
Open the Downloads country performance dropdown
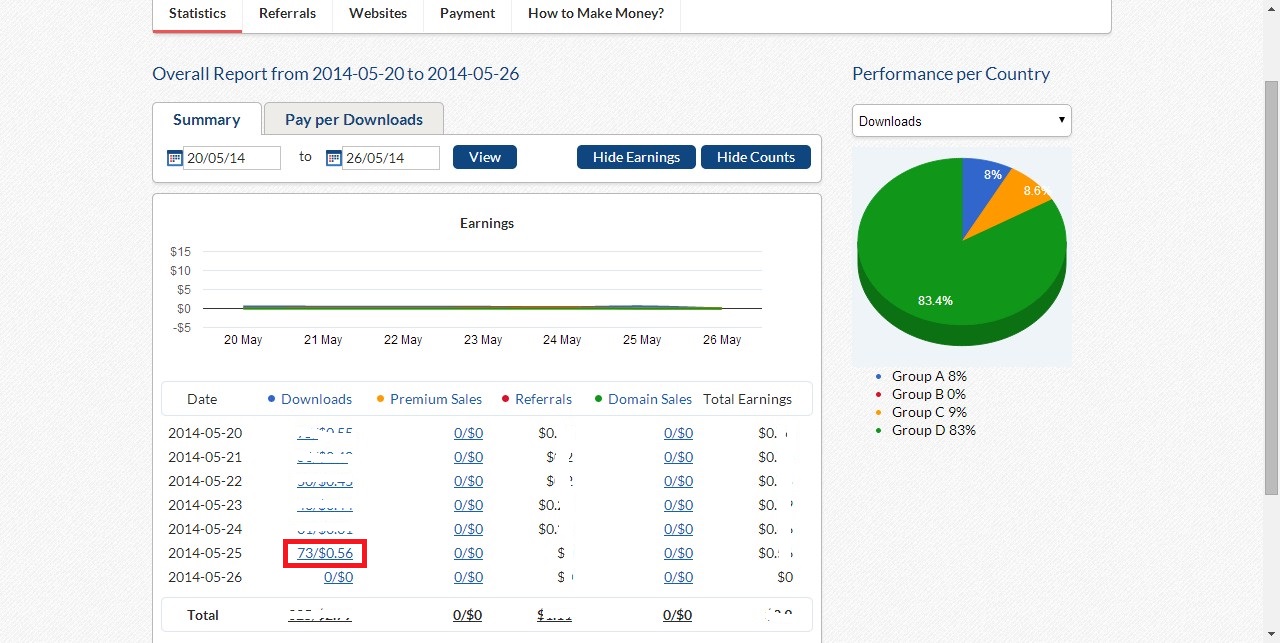coord(961,121)
